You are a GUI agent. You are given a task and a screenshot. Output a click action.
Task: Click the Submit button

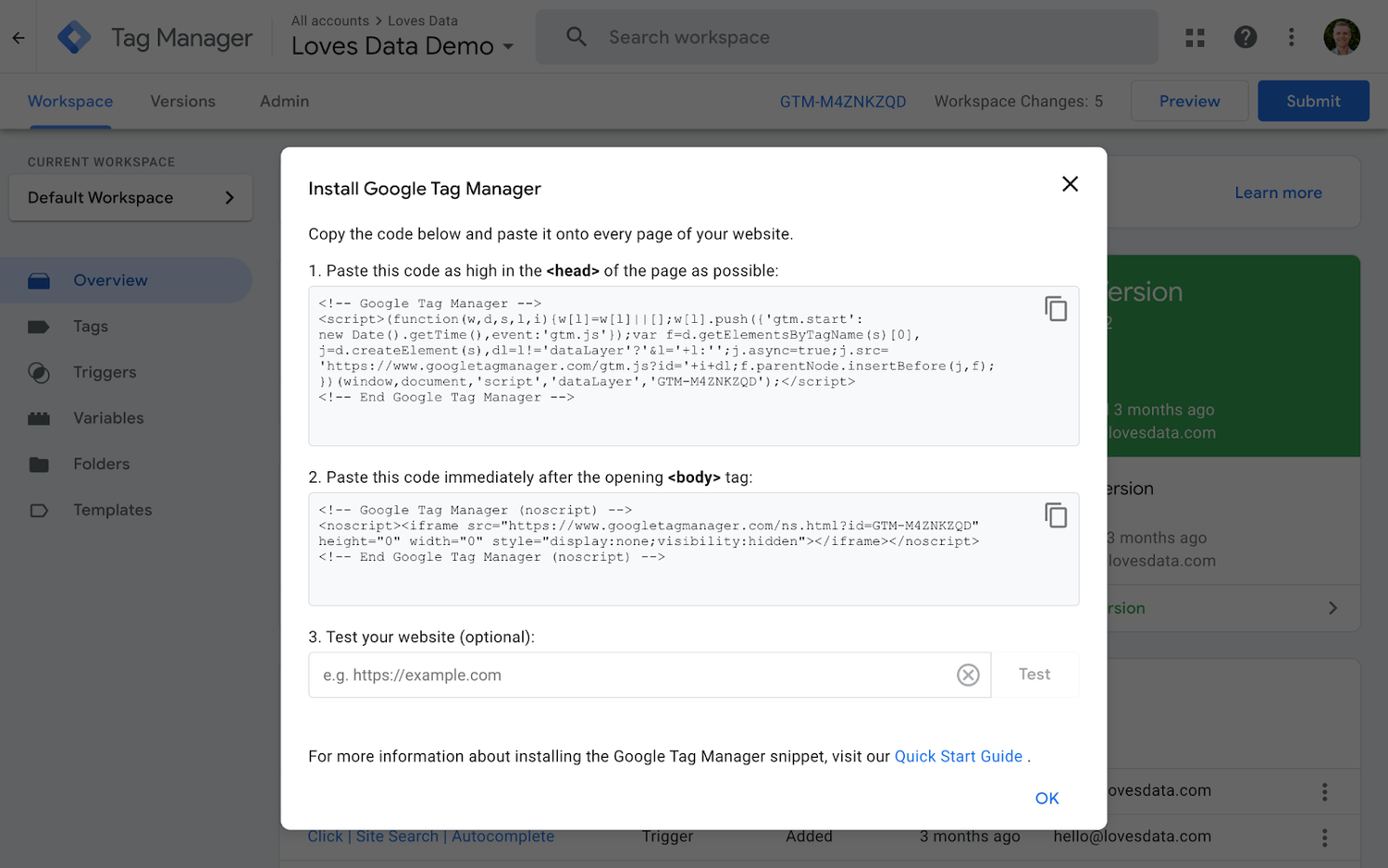click(x=1313, y=101)
